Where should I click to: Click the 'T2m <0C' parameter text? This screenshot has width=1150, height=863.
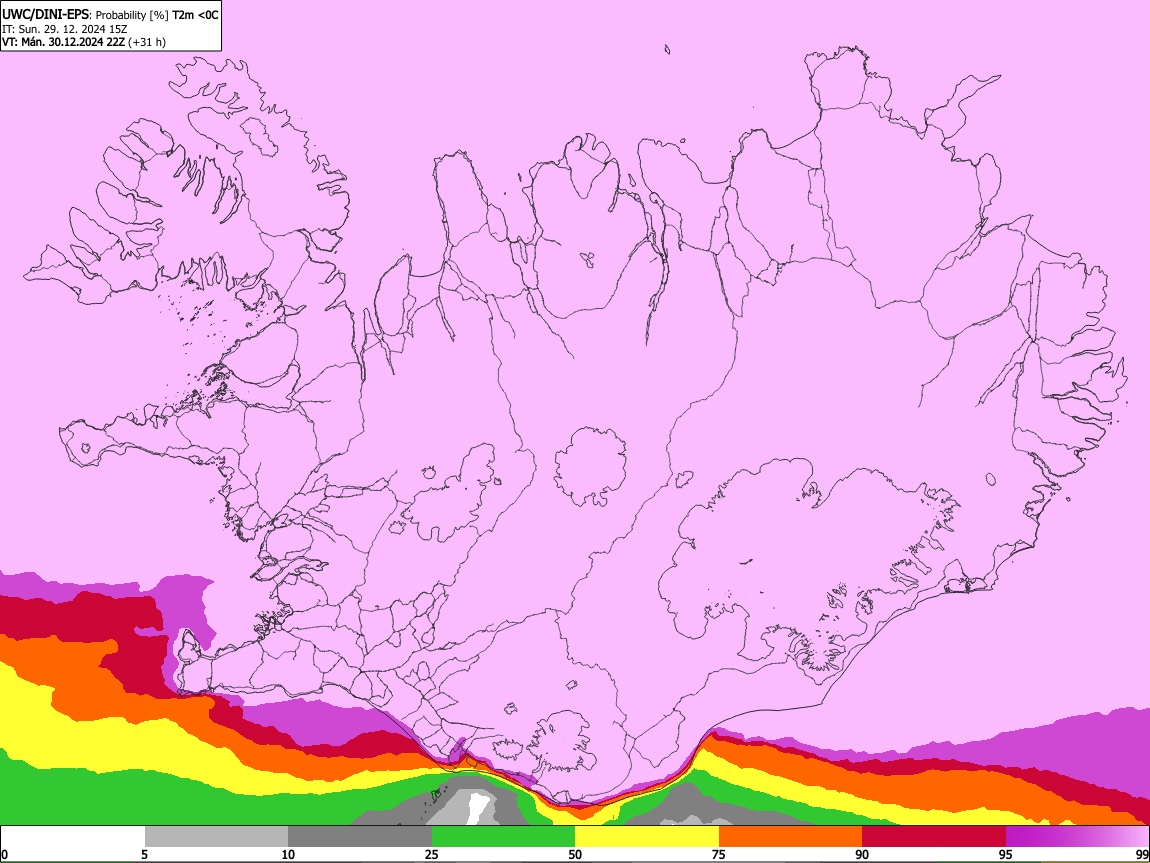(195, 15)
